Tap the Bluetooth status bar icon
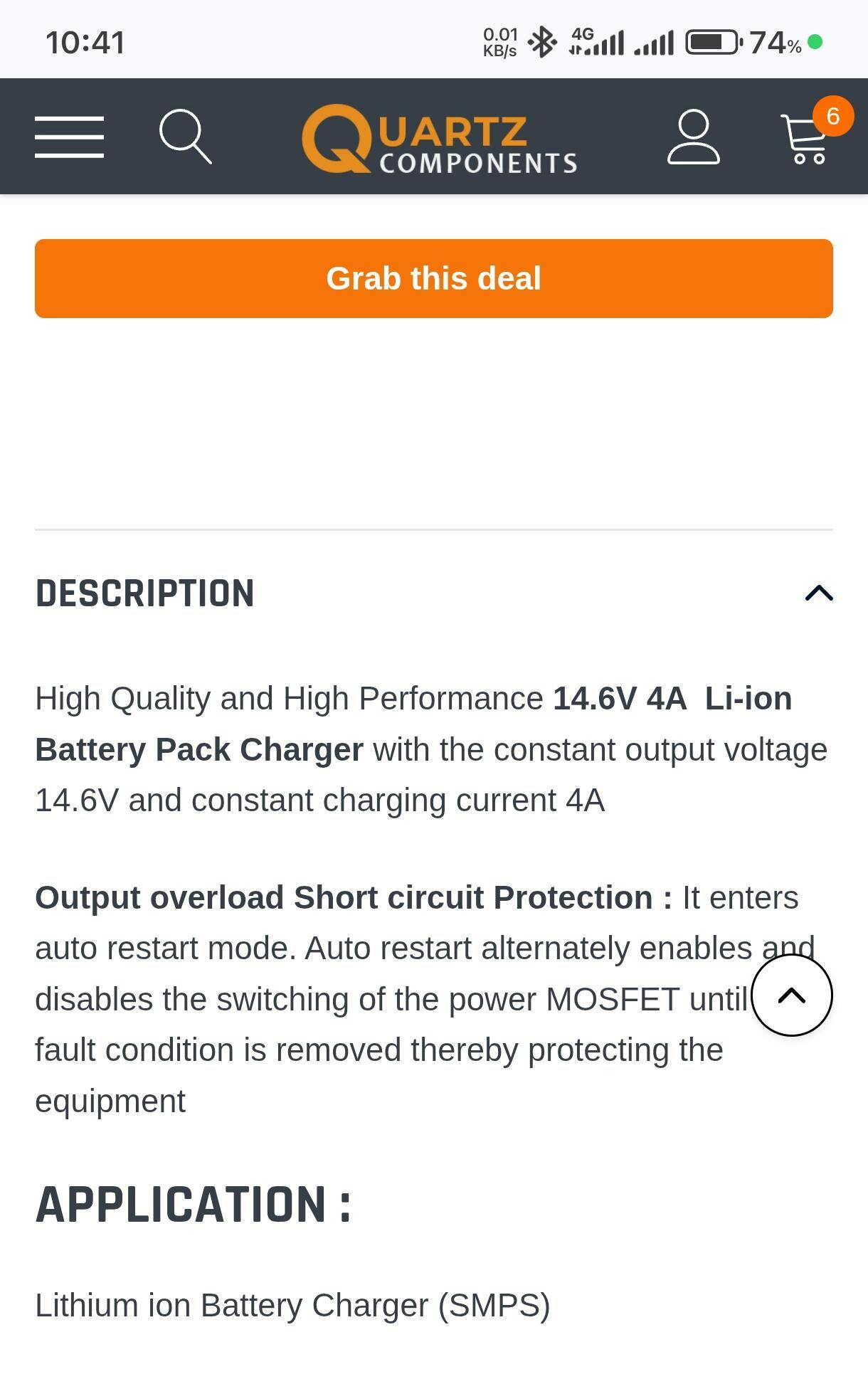Image resolution: width=868 pixels, height=1379 pixels. [x=542, y=43]
